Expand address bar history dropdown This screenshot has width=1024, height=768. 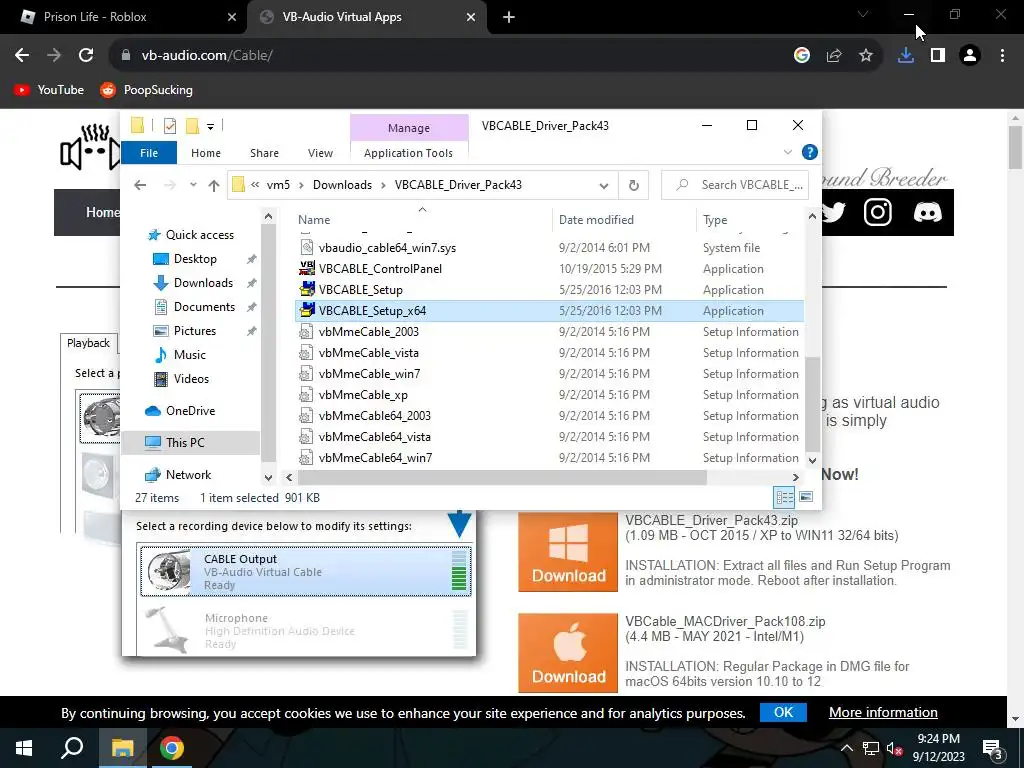(x=603, y=185)
